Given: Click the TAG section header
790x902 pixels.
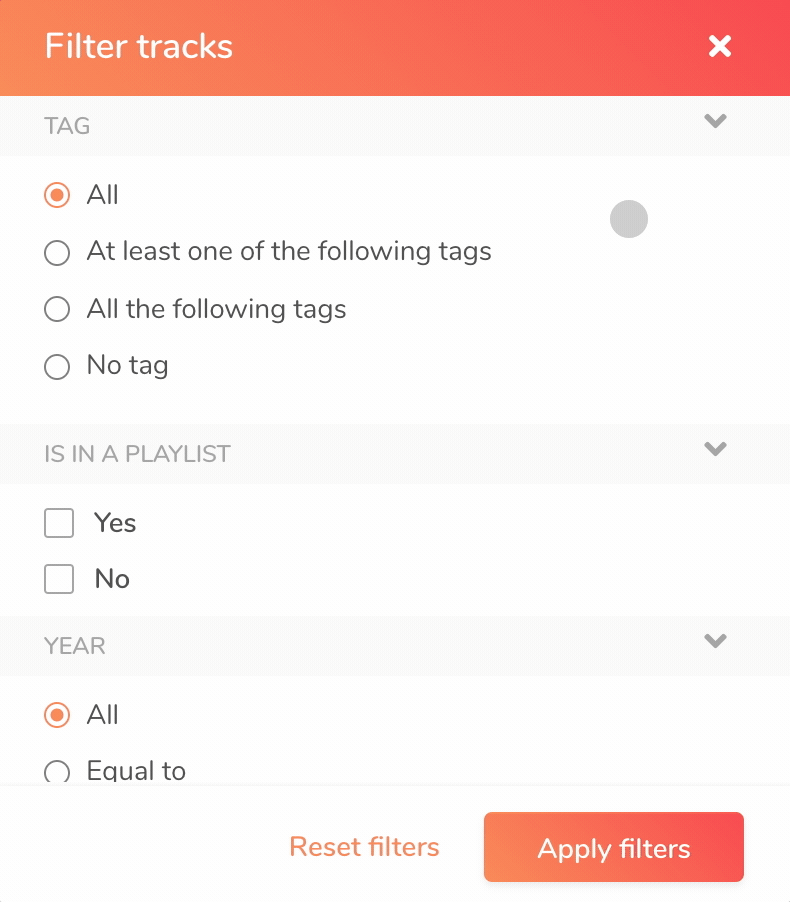Looking at the screenshot, I should point(395,126).
